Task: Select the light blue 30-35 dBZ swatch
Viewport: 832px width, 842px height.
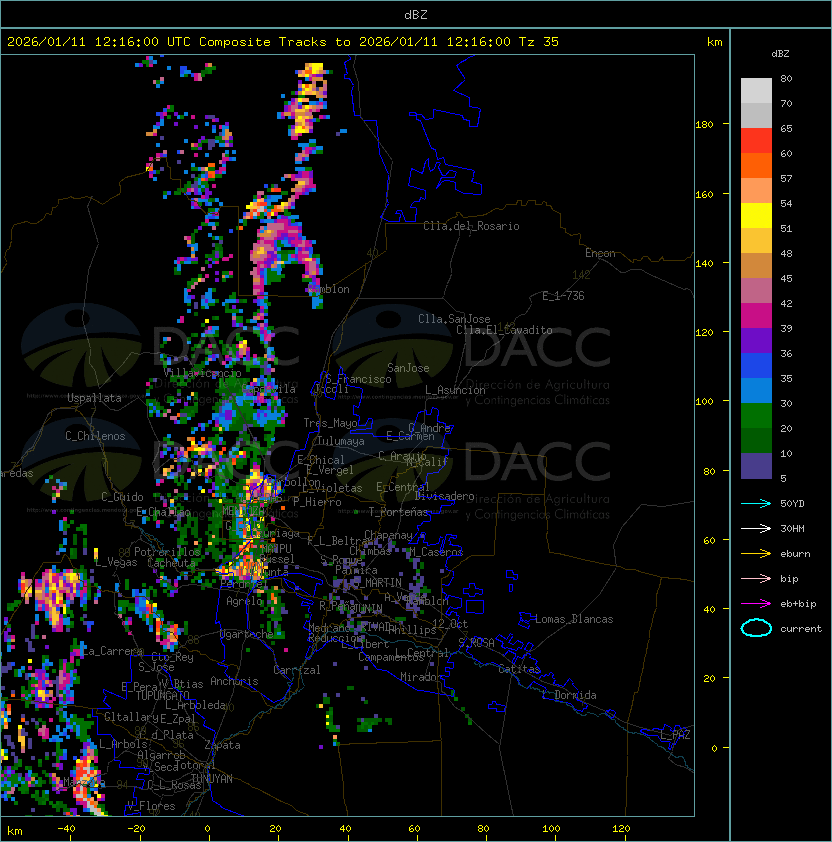Action: pos(756,391)
